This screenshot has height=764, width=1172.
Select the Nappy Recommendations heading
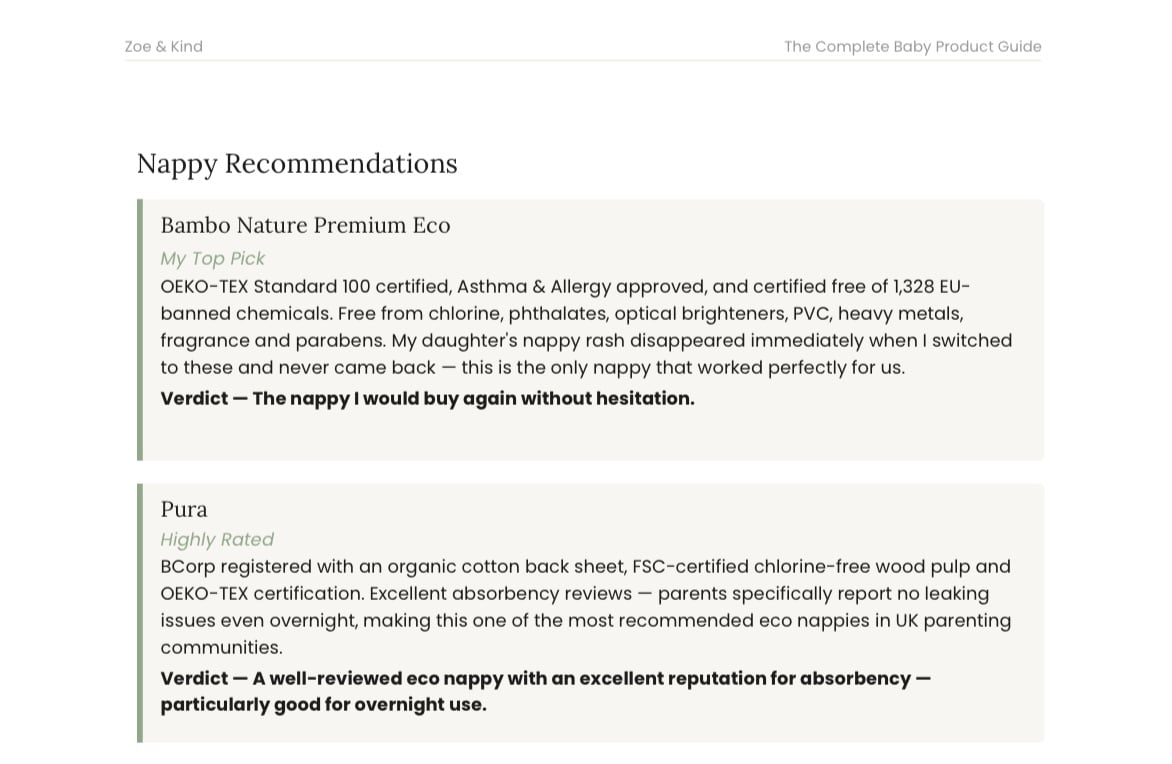click(x=297, y=164)
